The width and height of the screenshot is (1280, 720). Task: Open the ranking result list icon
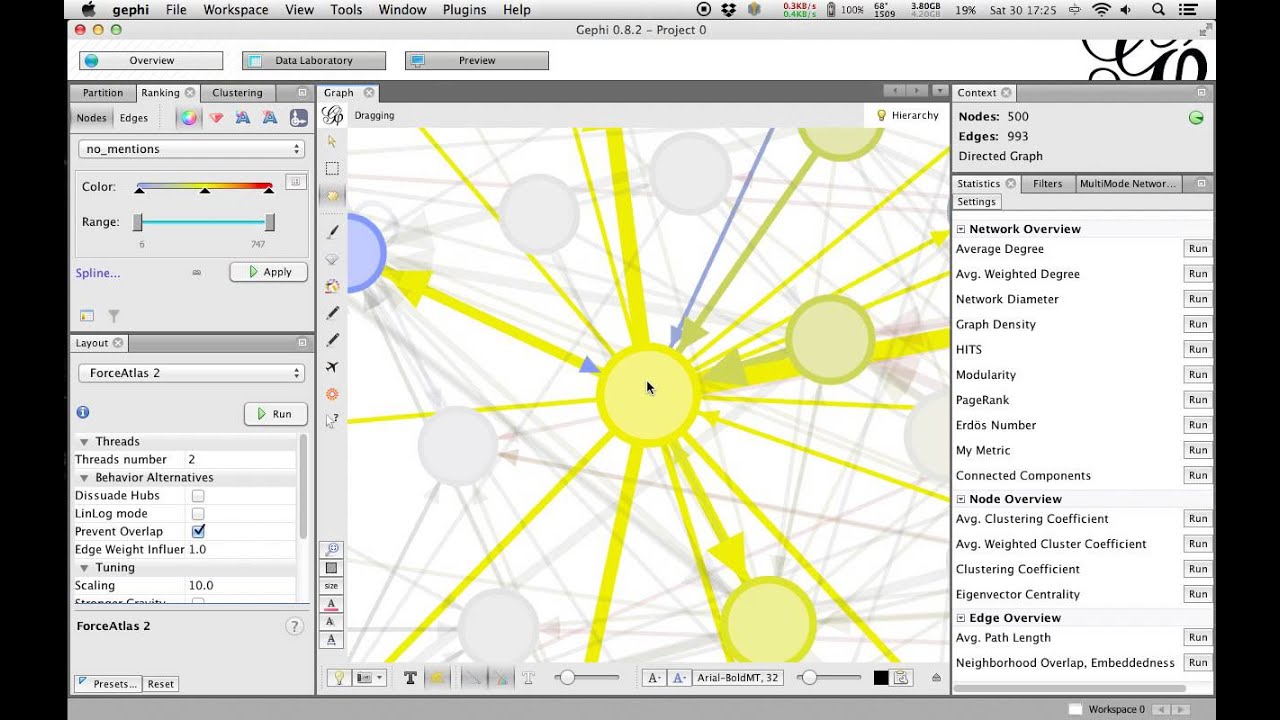[x=87, y=316]
